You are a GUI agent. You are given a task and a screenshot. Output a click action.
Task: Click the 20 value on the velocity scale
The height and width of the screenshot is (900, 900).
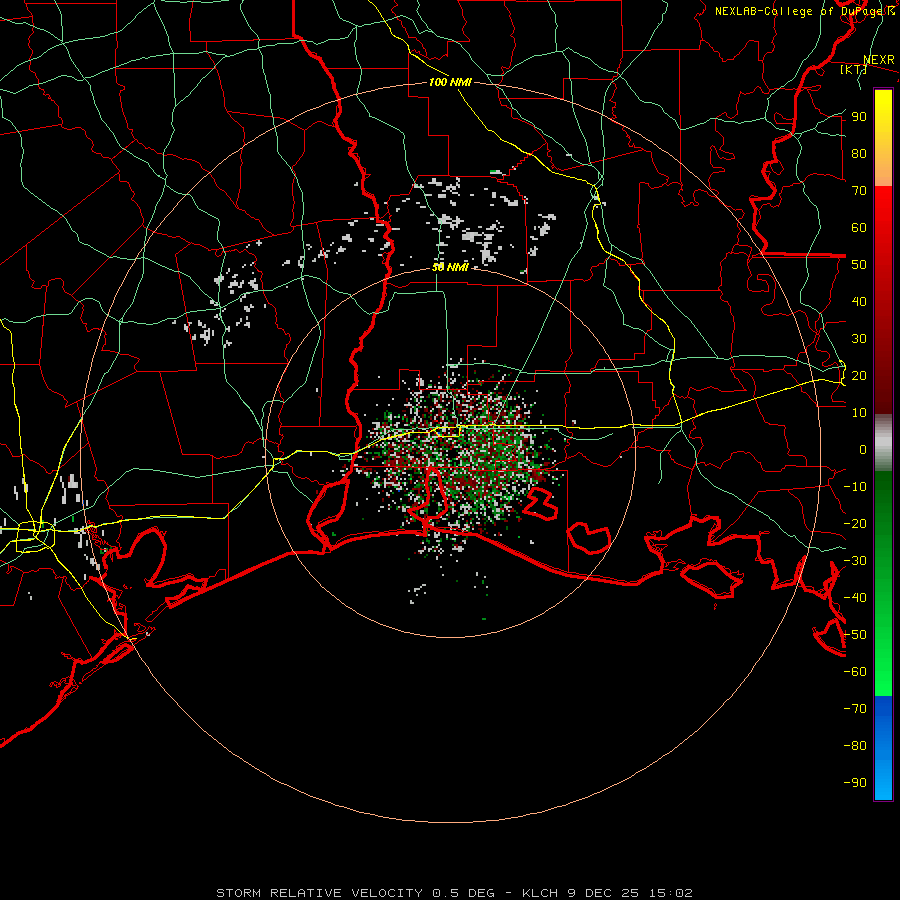tap(859, 376)
